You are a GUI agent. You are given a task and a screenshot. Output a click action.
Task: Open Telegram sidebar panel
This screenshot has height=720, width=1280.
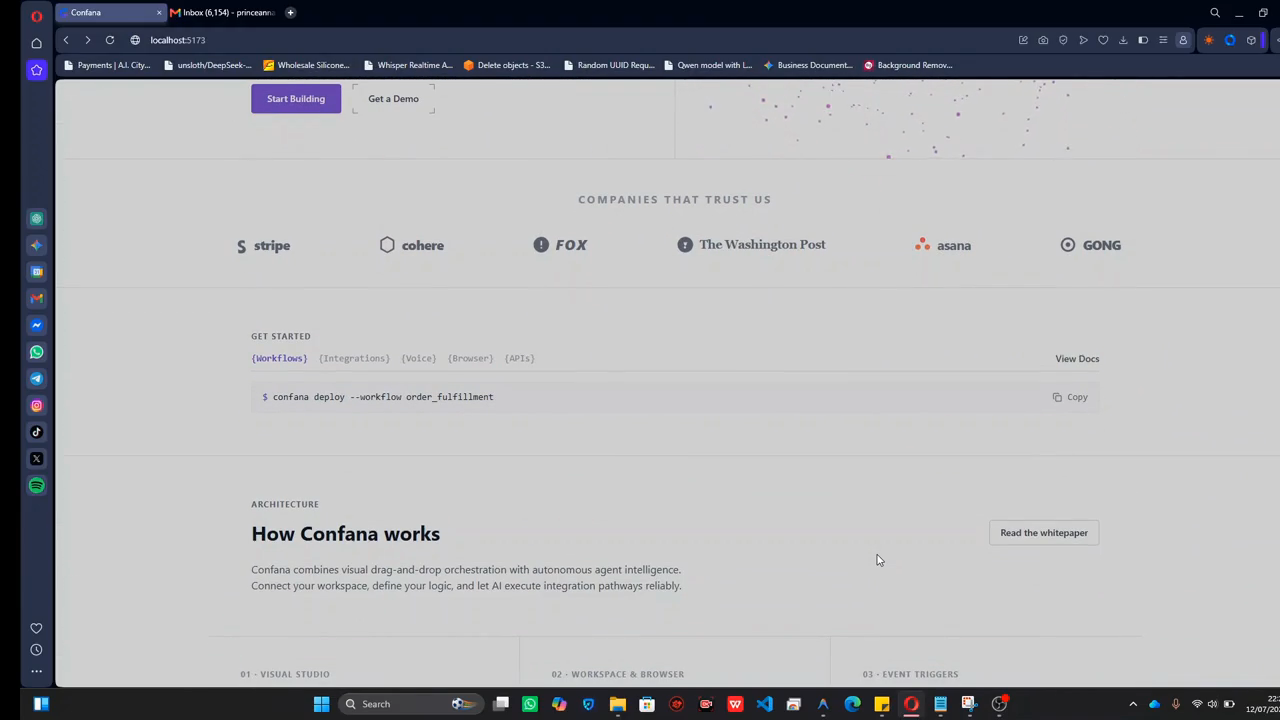(37, 379)
